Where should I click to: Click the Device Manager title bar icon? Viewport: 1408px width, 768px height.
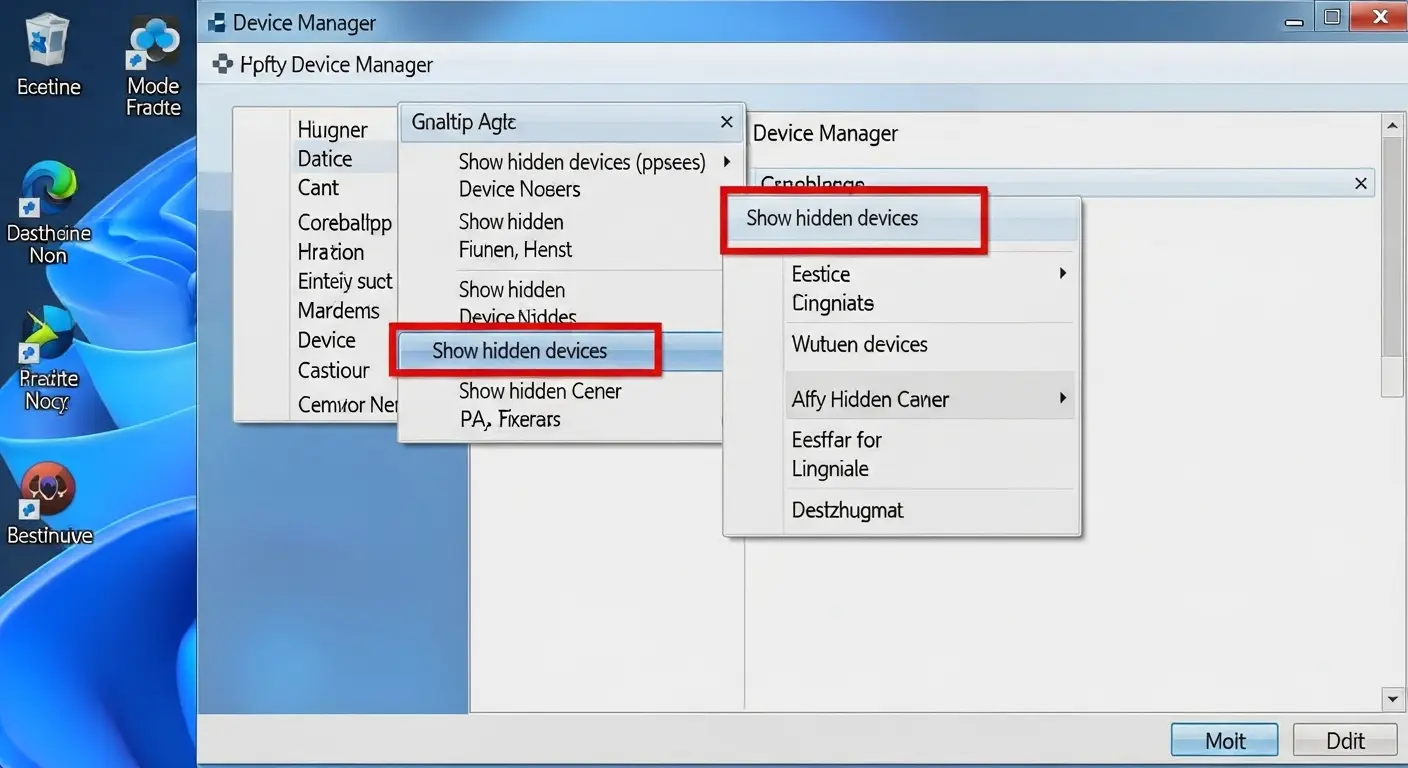217,21
